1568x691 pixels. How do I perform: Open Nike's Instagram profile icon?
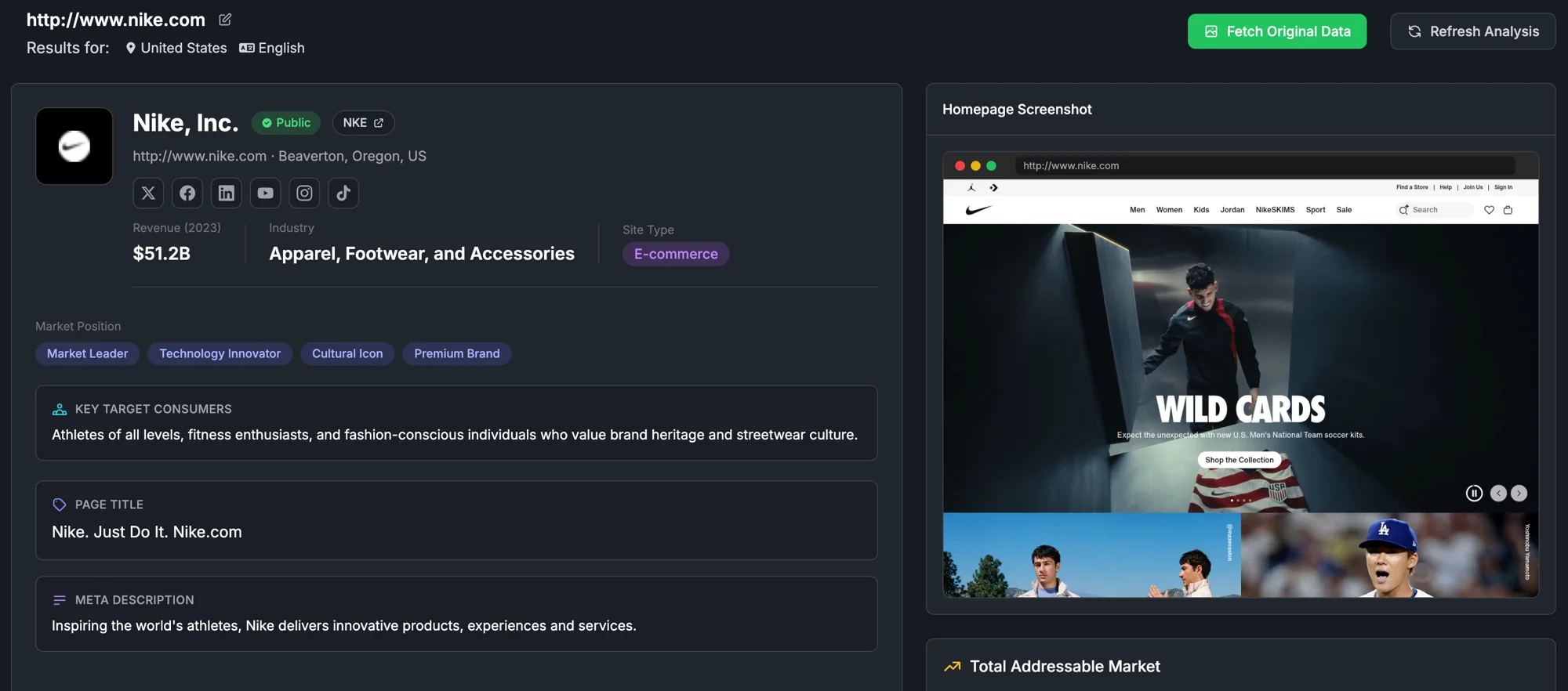[x=304, y=193]
